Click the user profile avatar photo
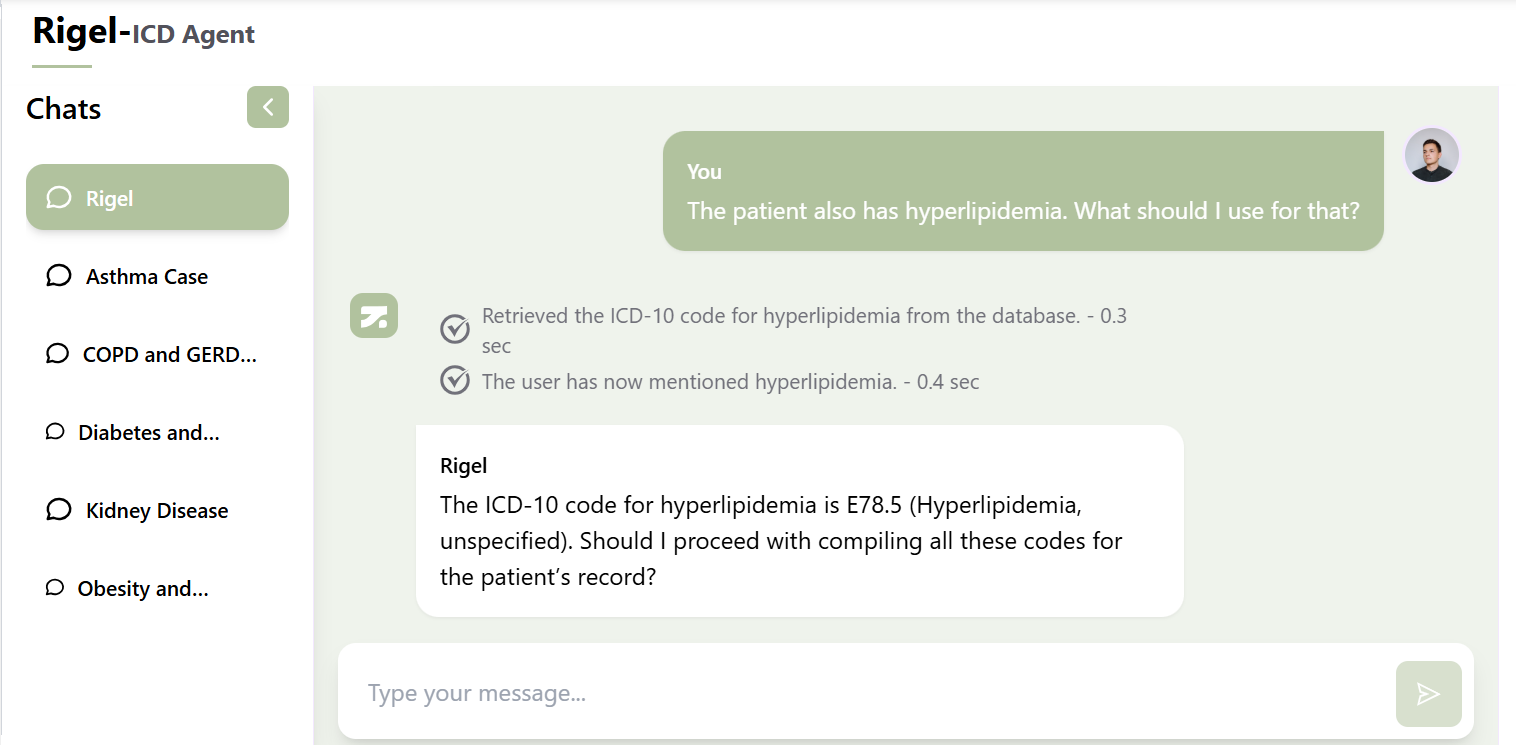 pos(1432,155)
